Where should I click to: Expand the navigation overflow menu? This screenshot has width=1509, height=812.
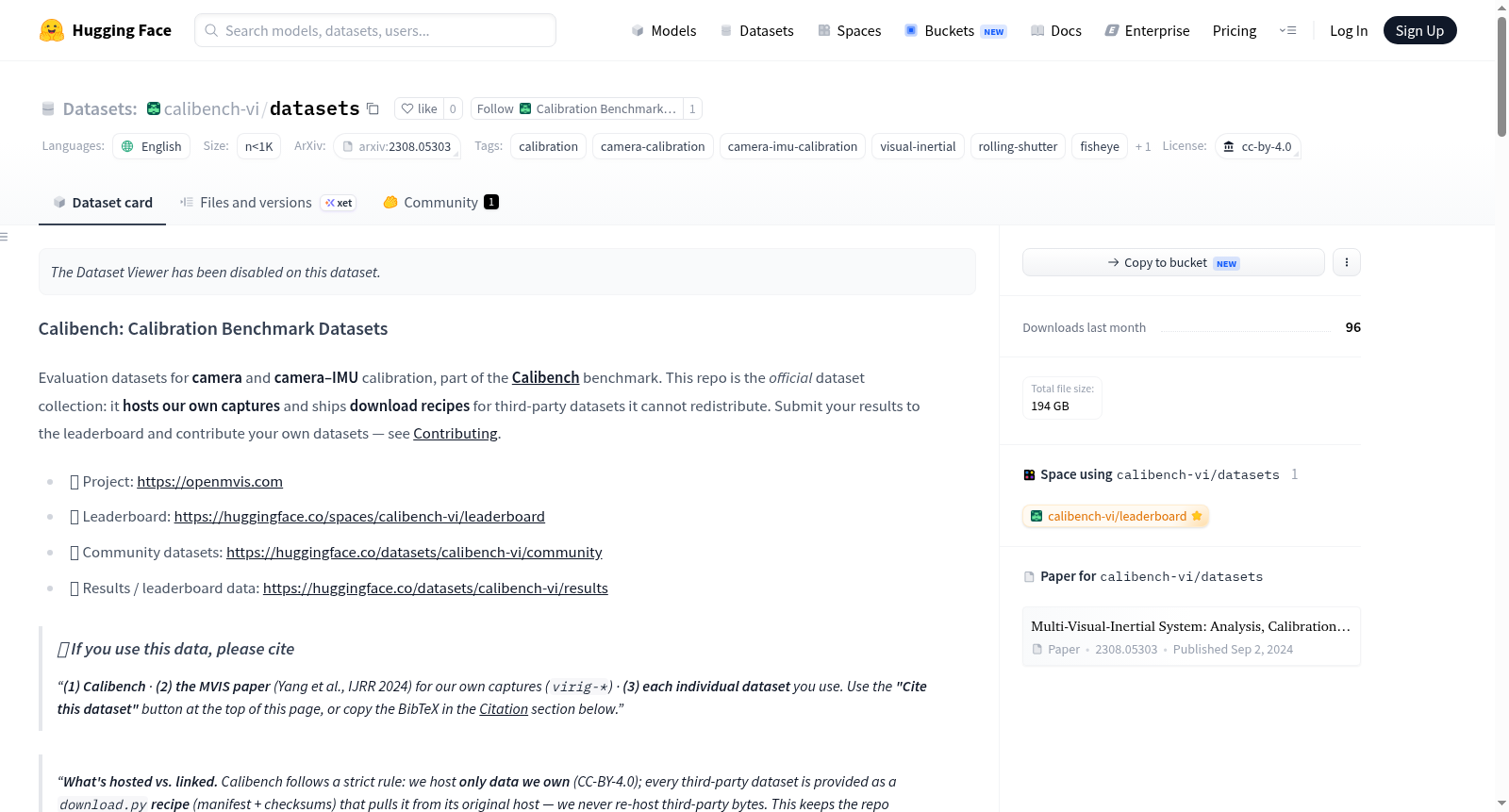pos(1287,30)
